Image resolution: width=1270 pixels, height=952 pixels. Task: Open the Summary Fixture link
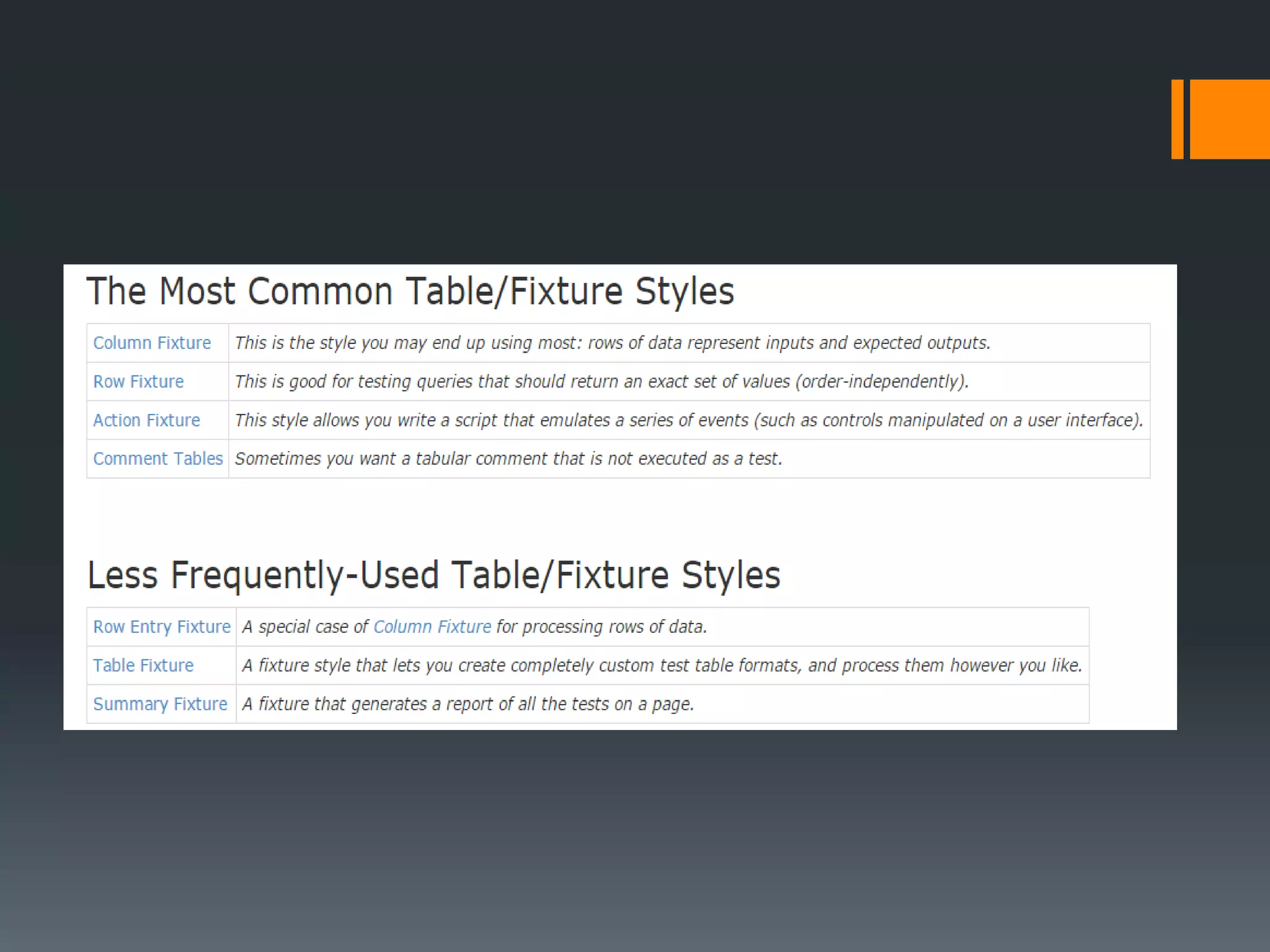pyautogui.click(x=160, y=704)
